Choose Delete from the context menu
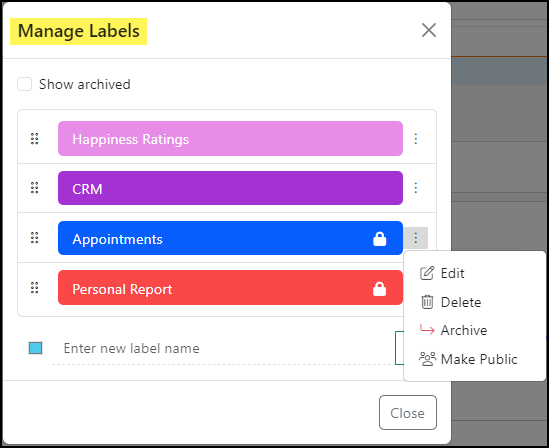This screenshot has height=448, width=549. pyautogui.click(x=474, y=302)
